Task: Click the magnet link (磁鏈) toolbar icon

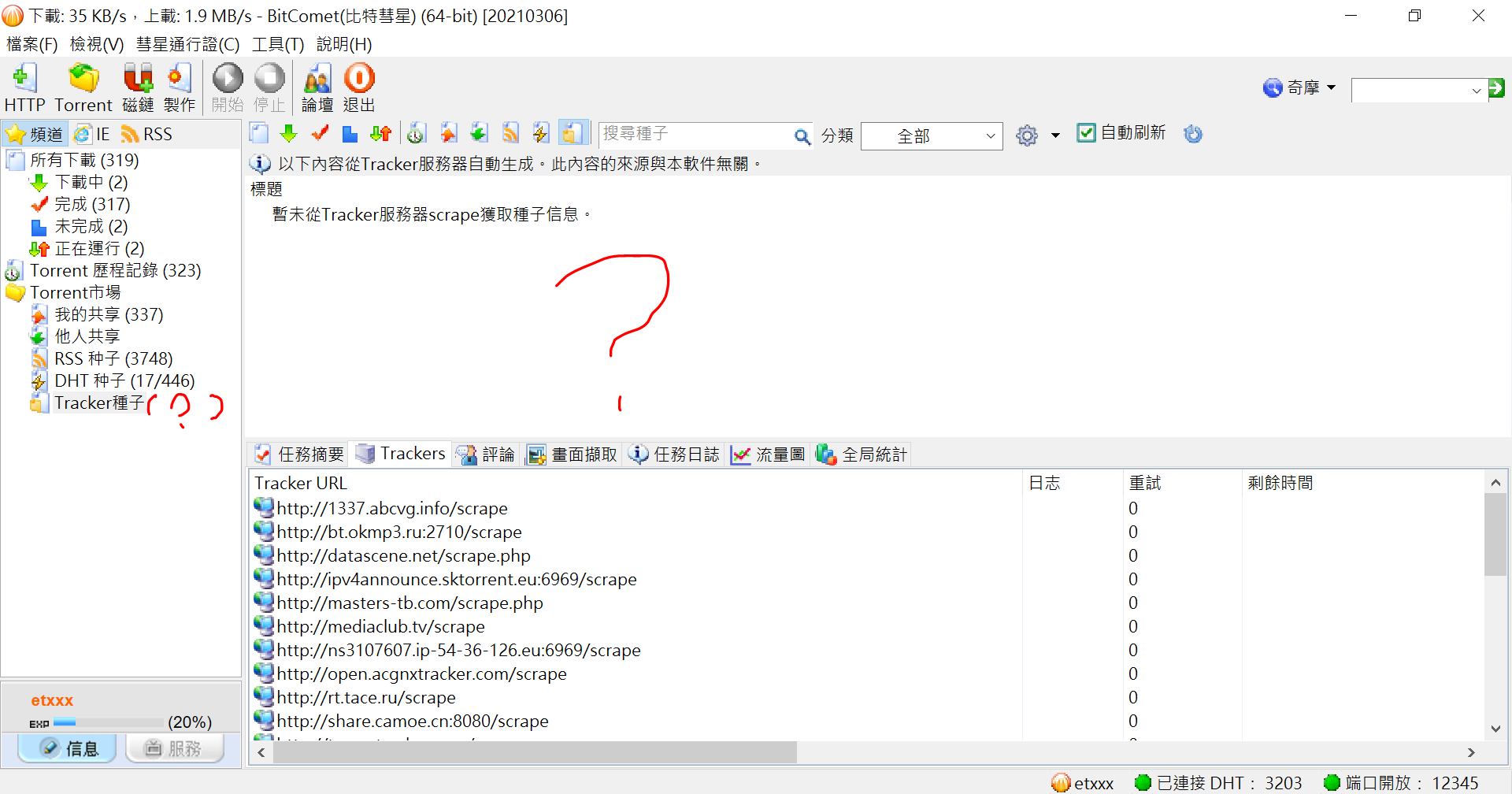Action: click(x=138, y=87)
